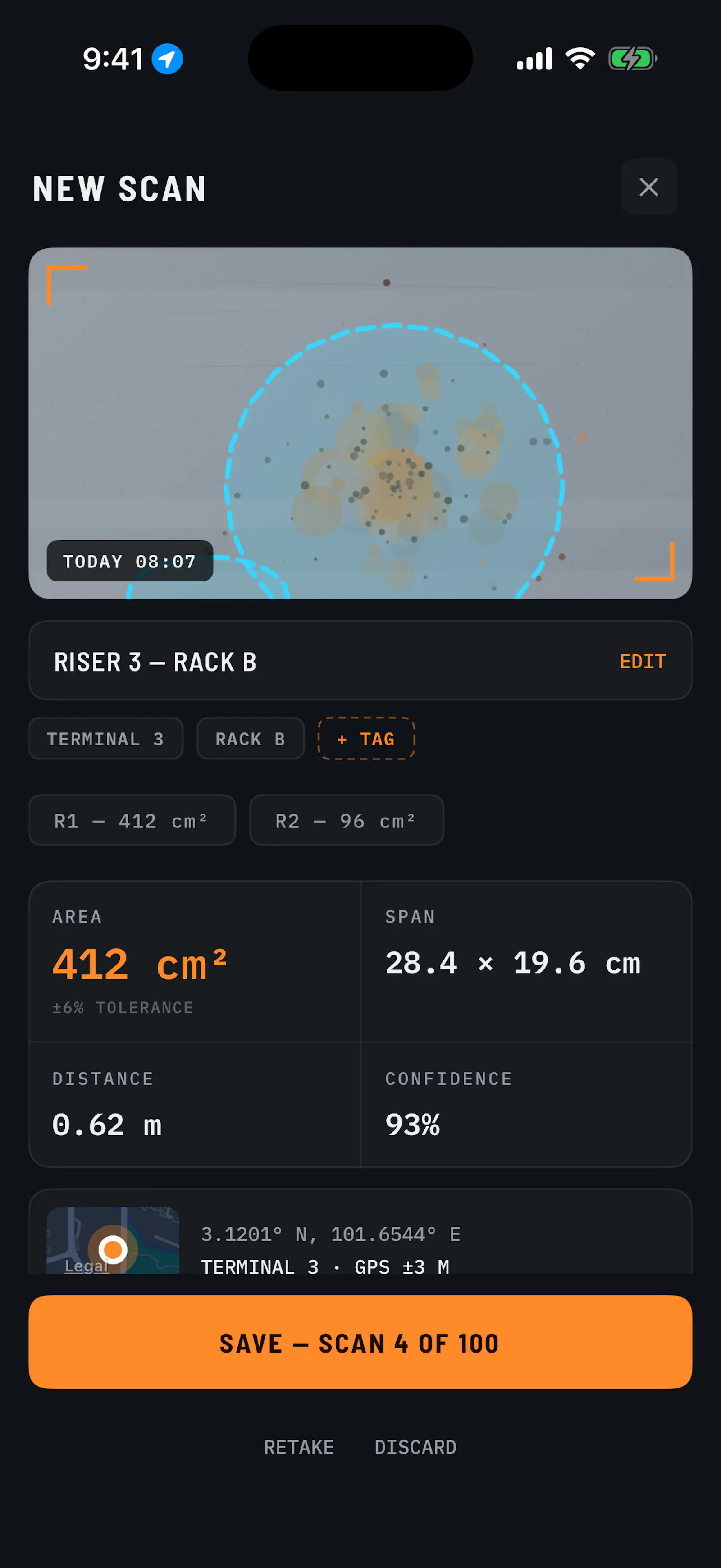721x1568 pixels.
Task: Tap the location arrow status icon
Action: pyautogui.click(x=167, y=59)
